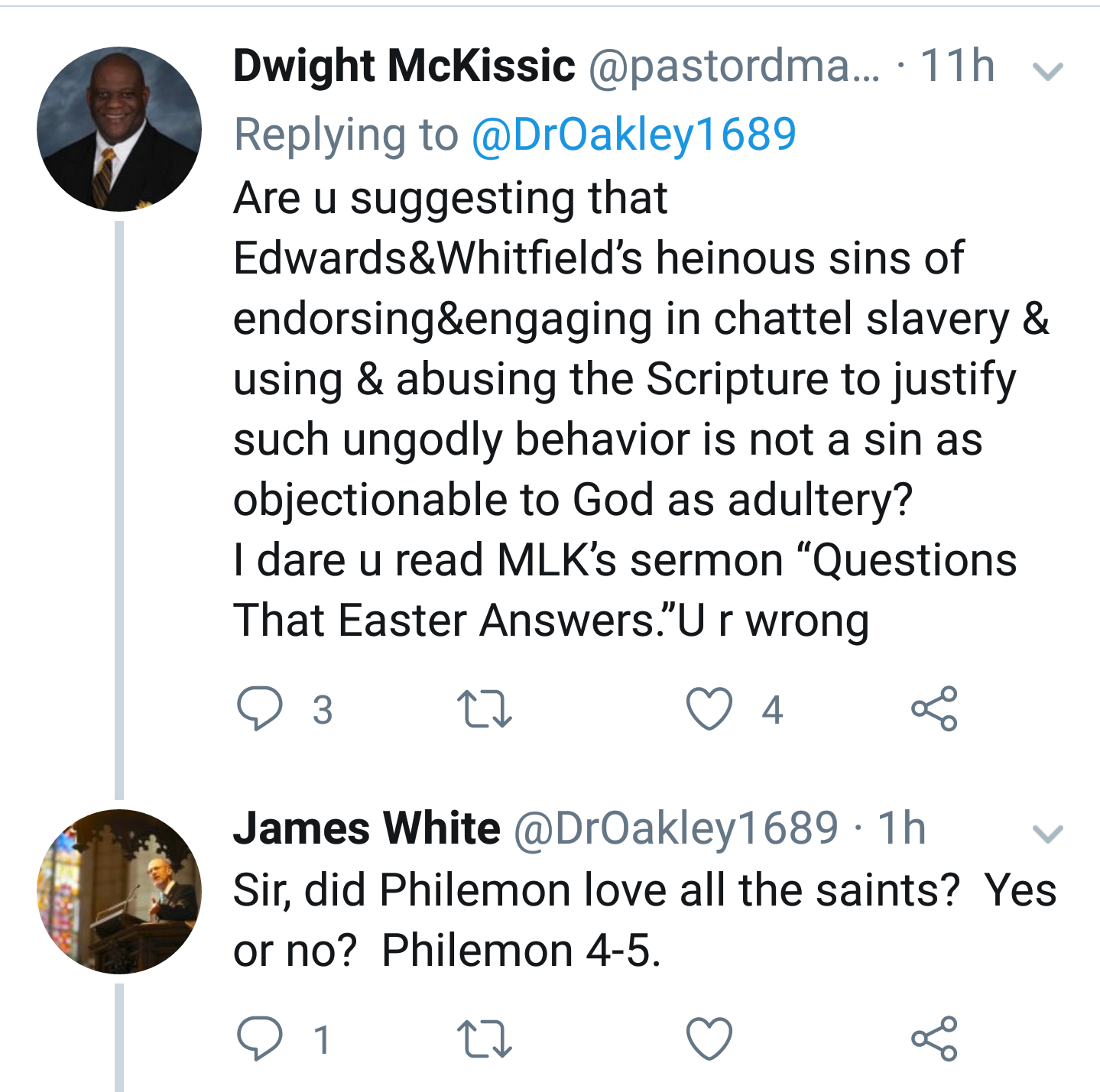Click the 11h timestamp on McKissic's tweet

pos(957,66)
